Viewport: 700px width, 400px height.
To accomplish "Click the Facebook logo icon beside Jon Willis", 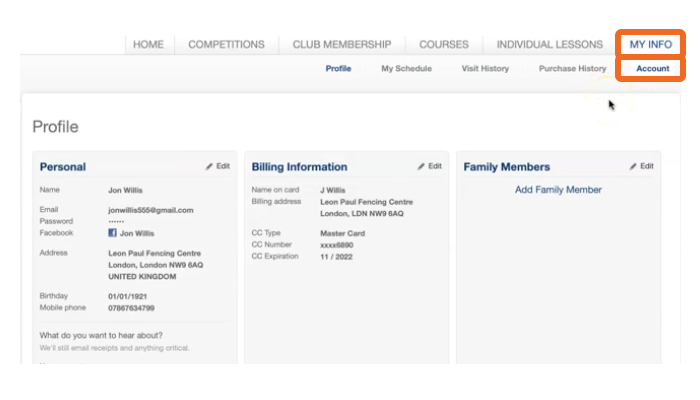I will (x=113, y=233).
